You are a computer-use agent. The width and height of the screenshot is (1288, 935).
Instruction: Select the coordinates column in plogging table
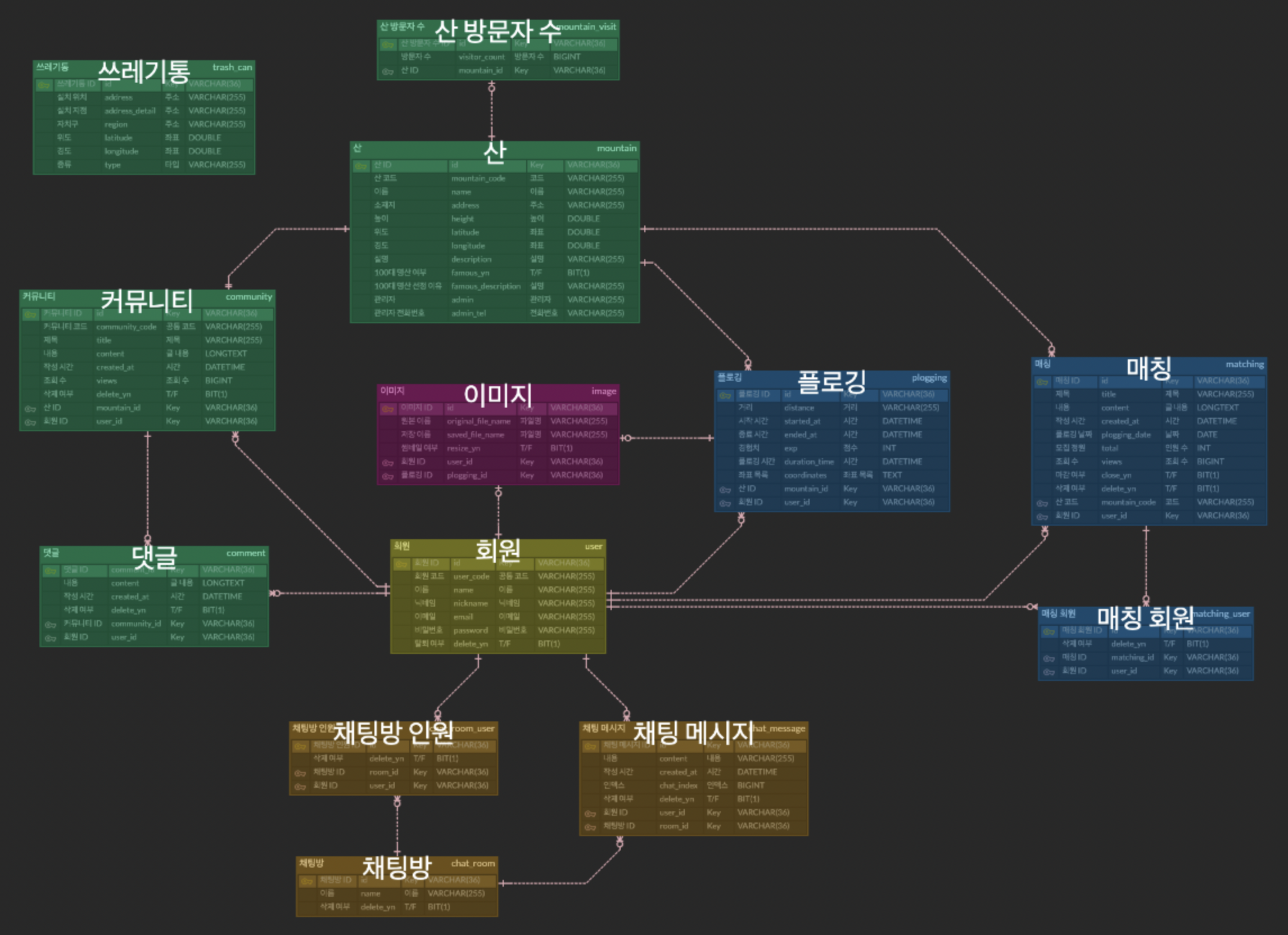click(805, 476)
